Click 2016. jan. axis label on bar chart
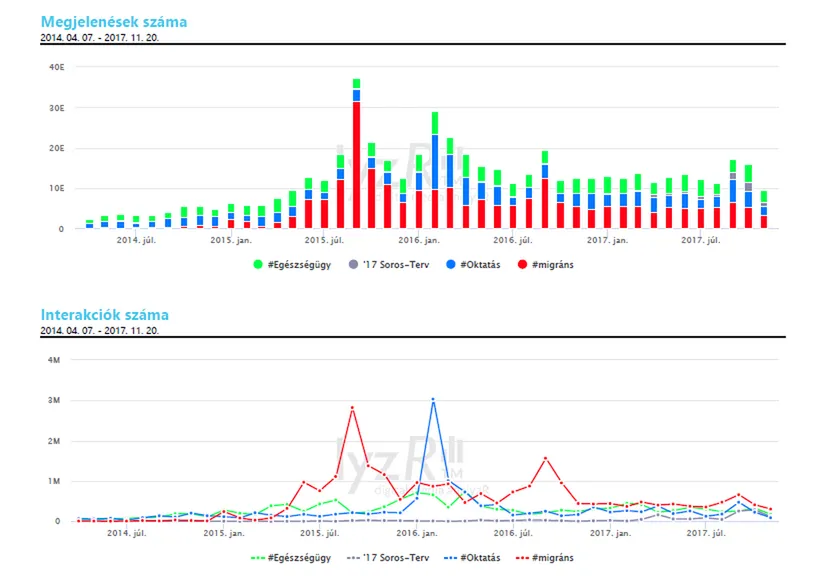The width and height of the screenshot is (827, 576). [418, 241]
